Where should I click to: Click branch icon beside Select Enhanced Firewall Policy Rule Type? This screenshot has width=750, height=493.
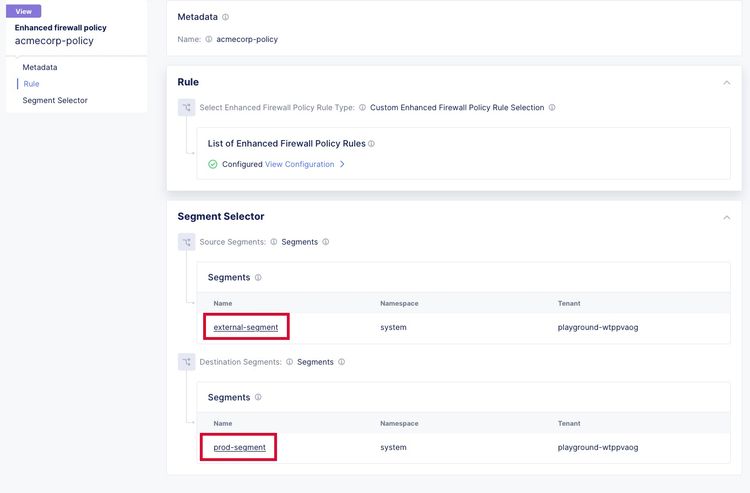tap(186, 107)
